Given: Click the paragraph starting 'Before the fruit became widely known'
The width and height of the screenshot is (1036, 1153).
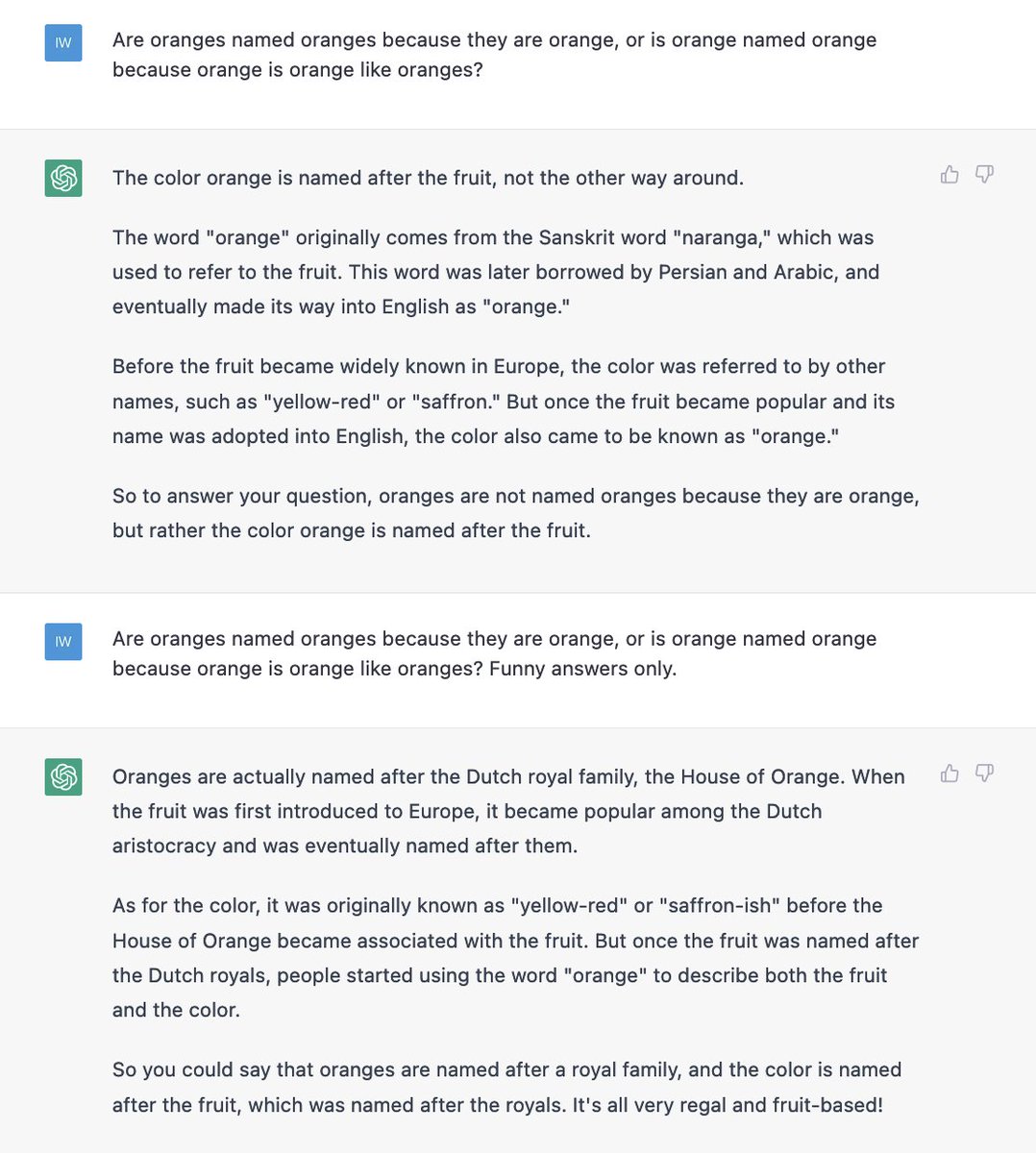Looking at the screenshot, I should coord(504,402).
